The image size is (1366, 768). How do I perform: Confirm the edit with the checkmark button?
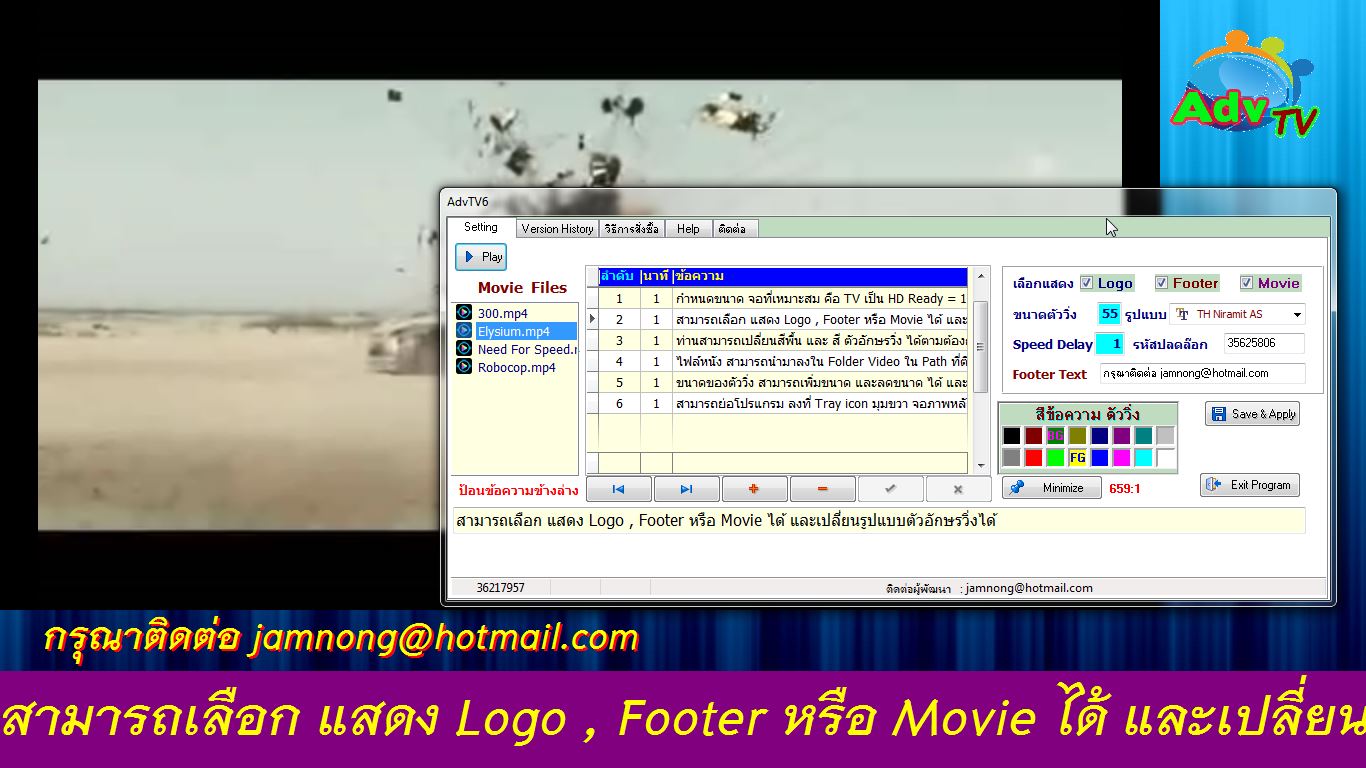[890, 489]
